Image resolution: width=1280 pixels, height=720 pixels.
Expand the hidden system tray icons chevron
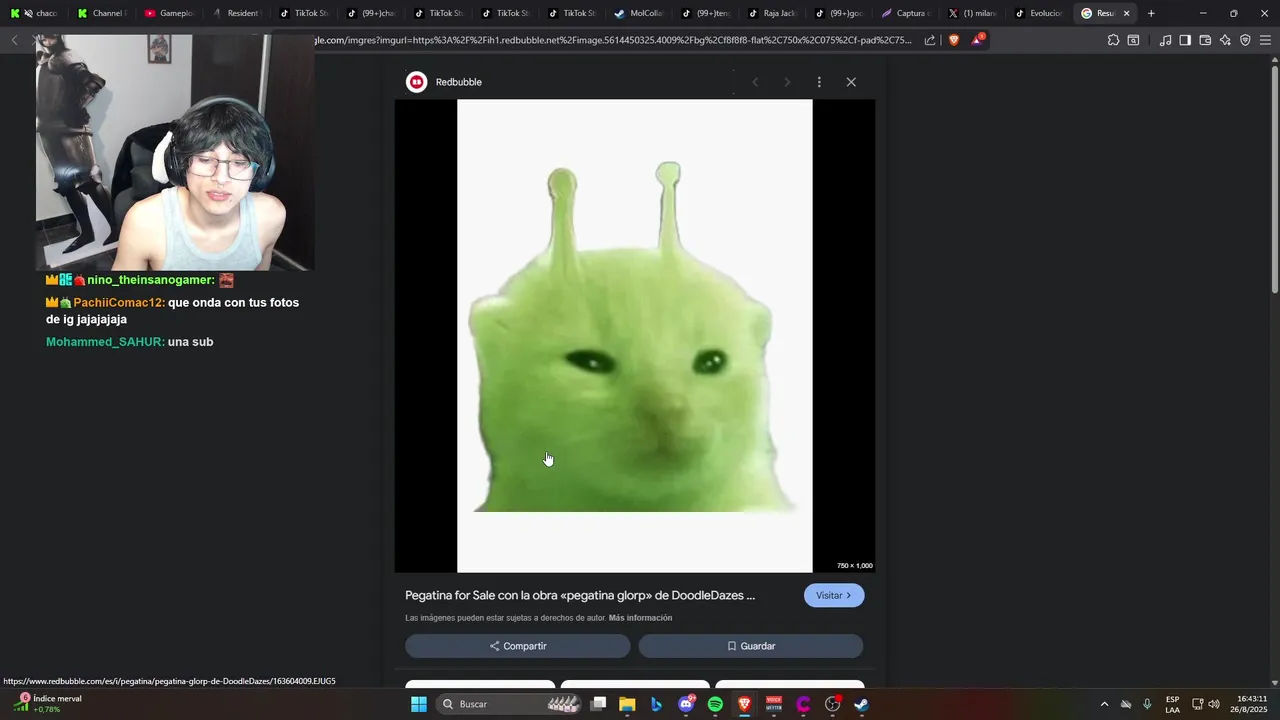click(x=1104, y=704)
